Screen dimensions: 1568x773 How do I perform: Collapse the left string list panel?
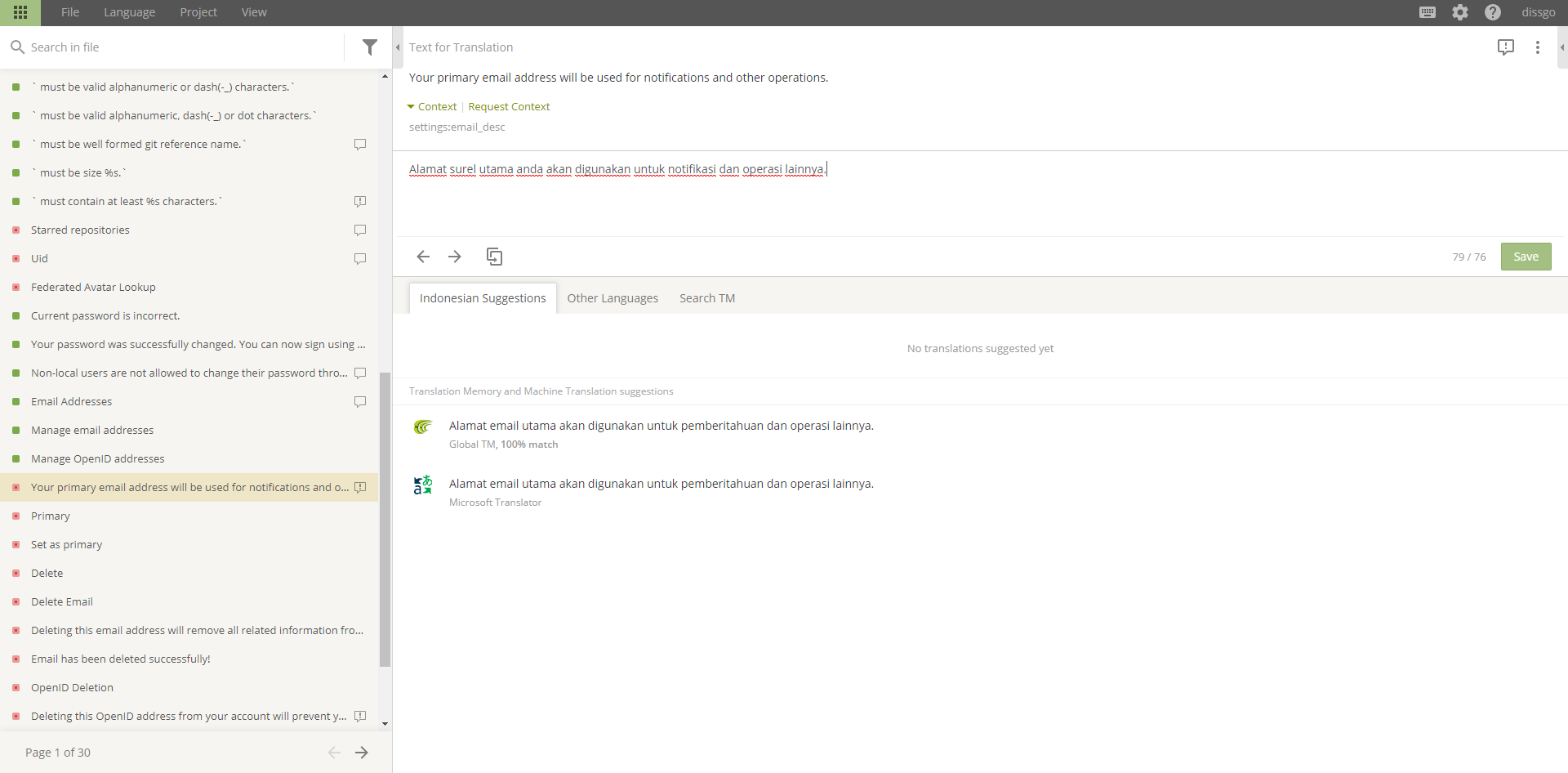tap(398, 47)
